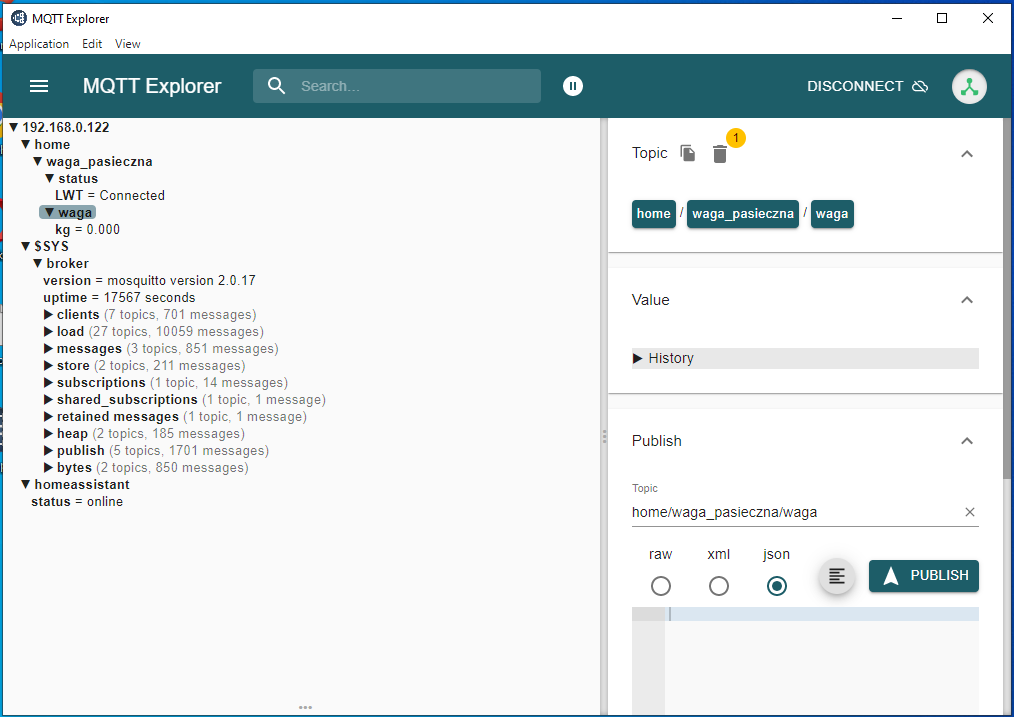Screen dimensions: 1014x717
Task: Expand the heap topic node
Action: tap(49, 434)
